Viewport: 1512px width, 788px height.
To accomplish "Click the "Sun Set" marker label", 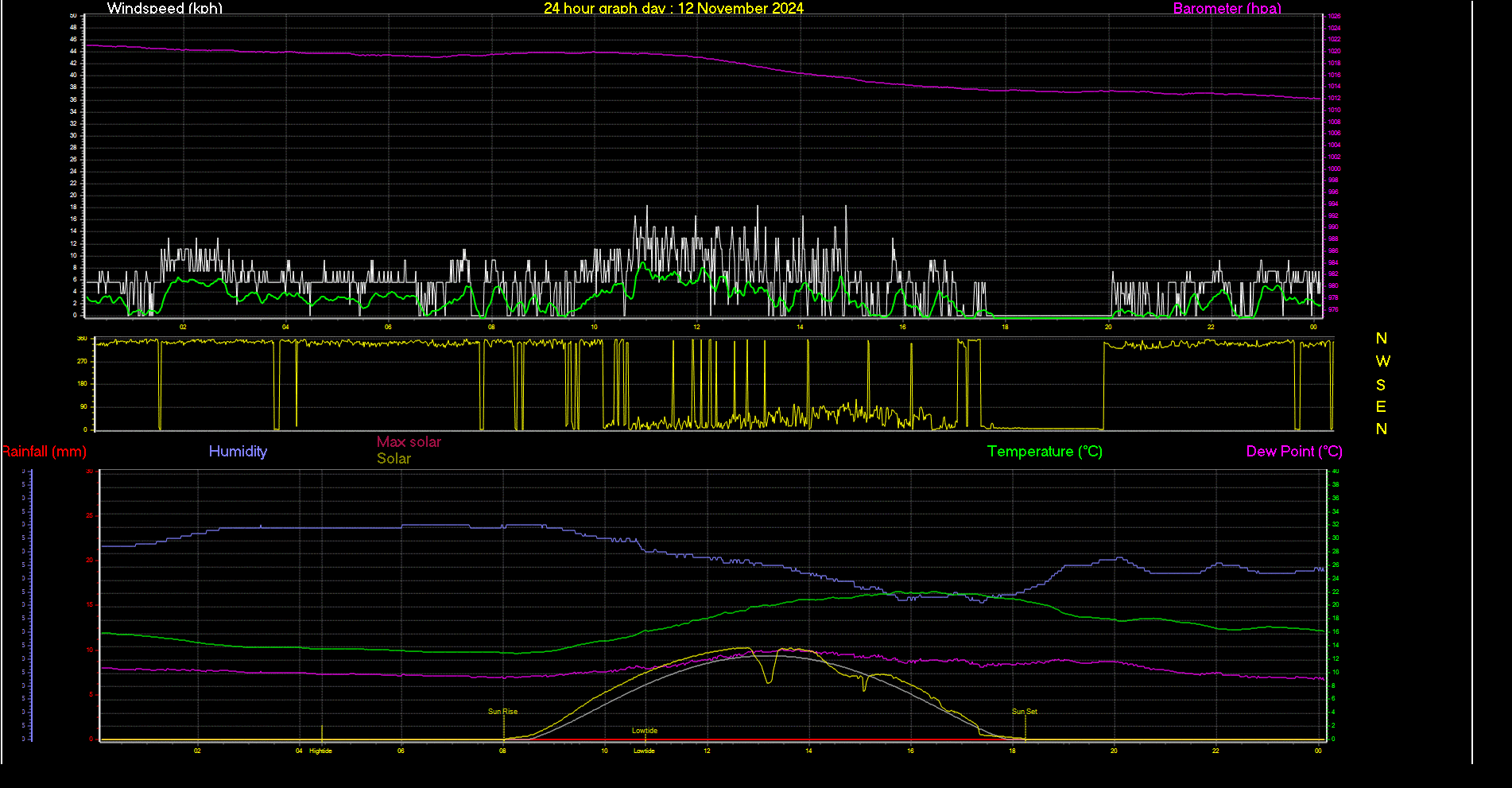I will [1024, 712].
